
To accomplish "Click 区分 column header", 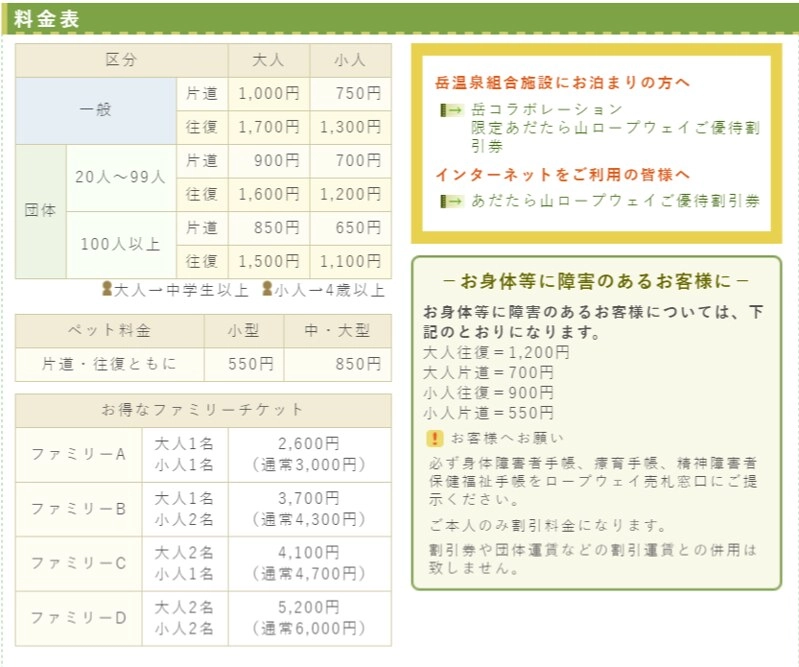I will [121, 60].
